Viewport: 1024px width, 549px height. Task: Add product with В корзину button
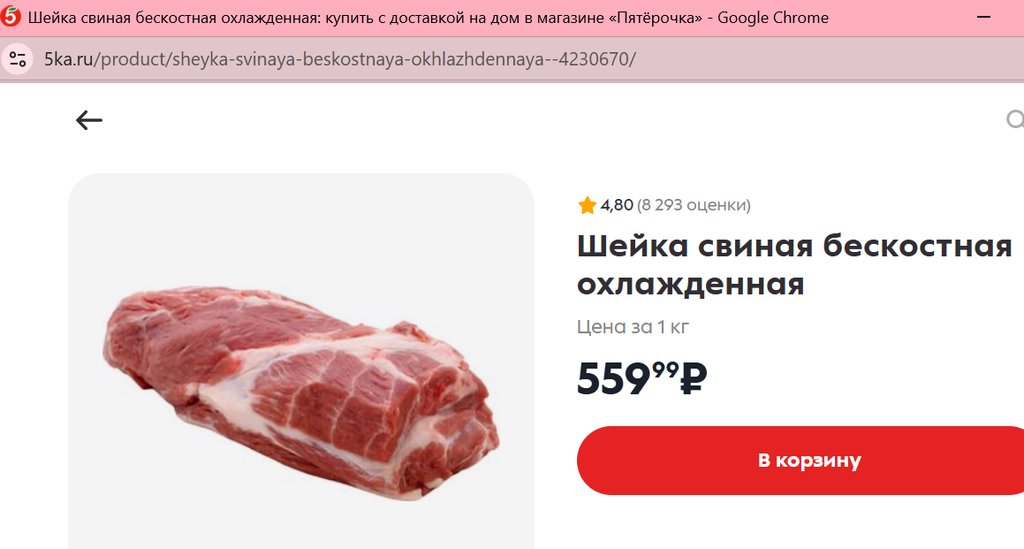click(808, 461)
